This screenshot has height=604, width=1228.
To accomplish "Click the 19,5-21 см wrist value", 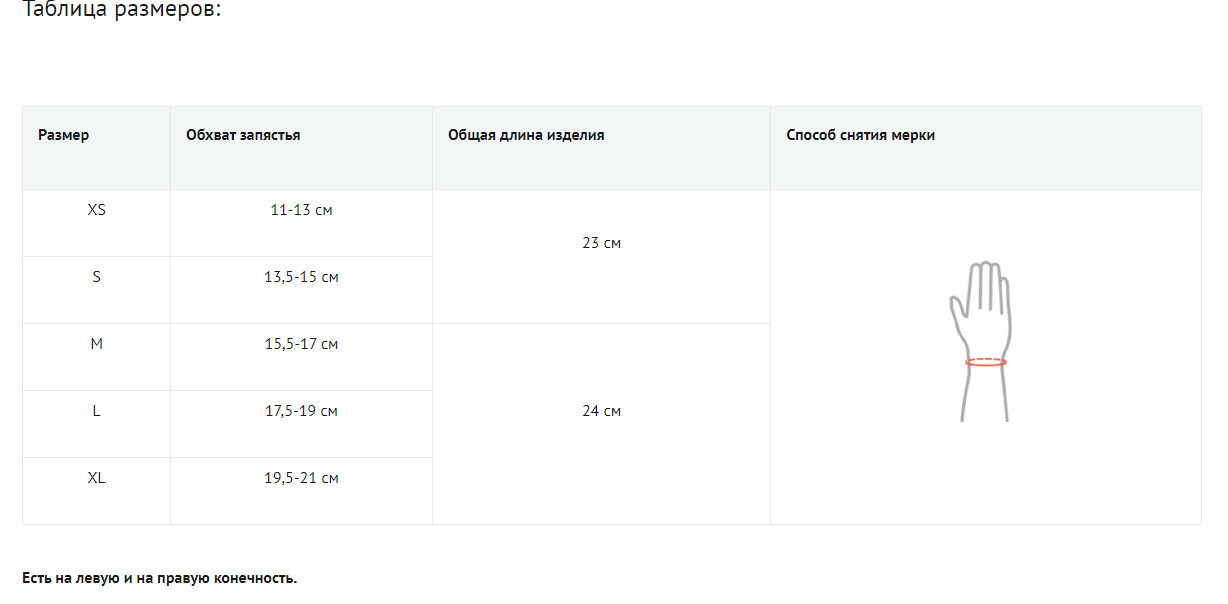I will coord(301,478).
